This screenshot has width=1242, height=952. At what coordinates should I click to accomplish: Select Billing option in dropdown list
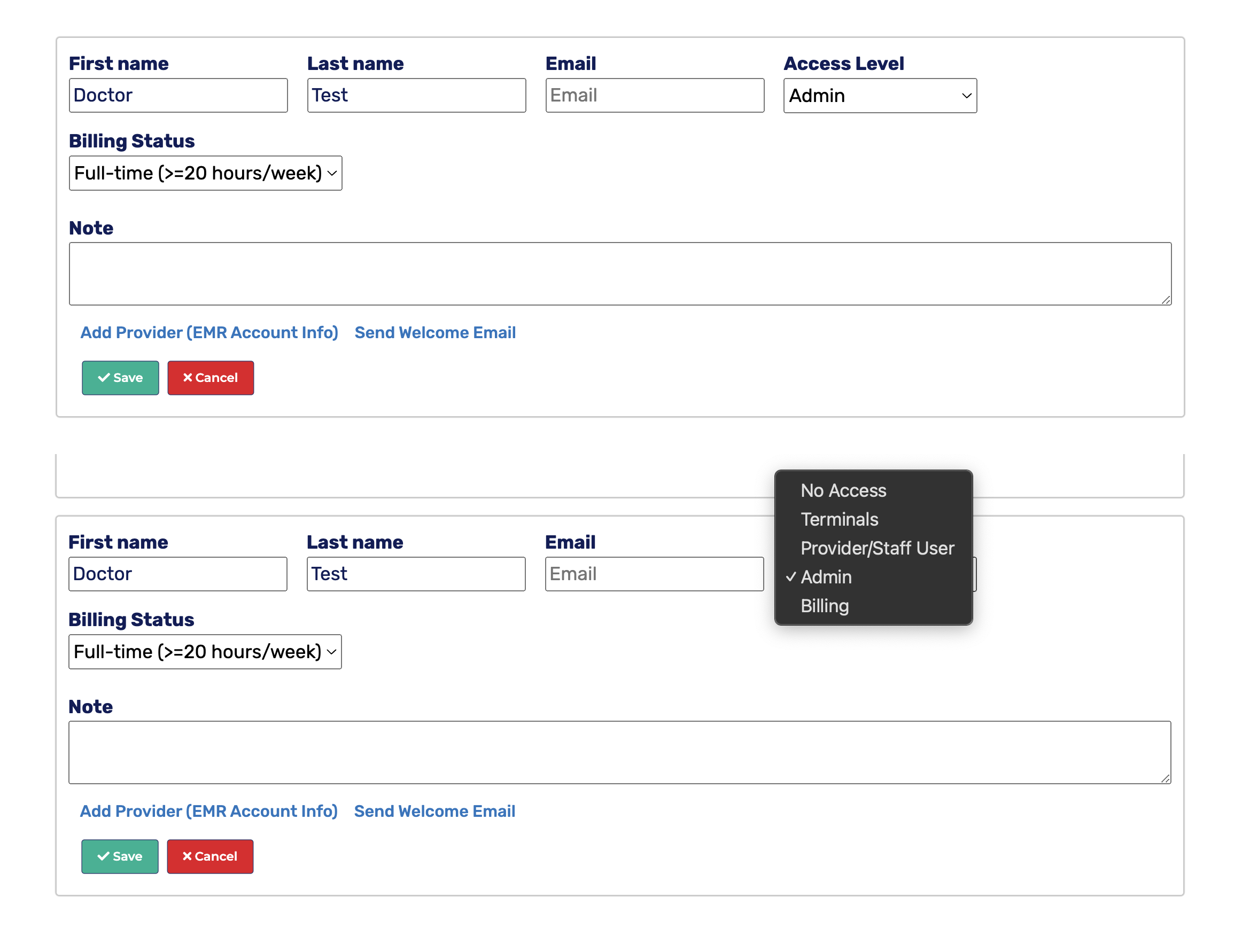pyautogui.click(x=824, y=606)
